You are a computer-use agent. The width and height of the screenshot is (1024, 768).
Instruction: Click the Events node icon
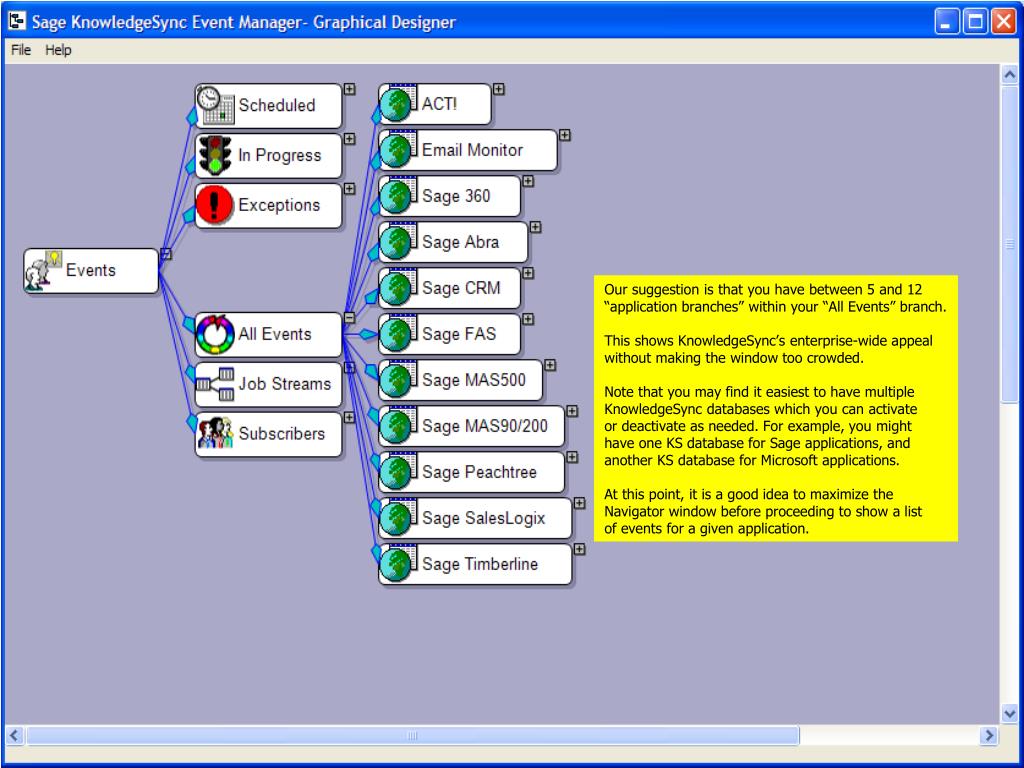[43, 270]
